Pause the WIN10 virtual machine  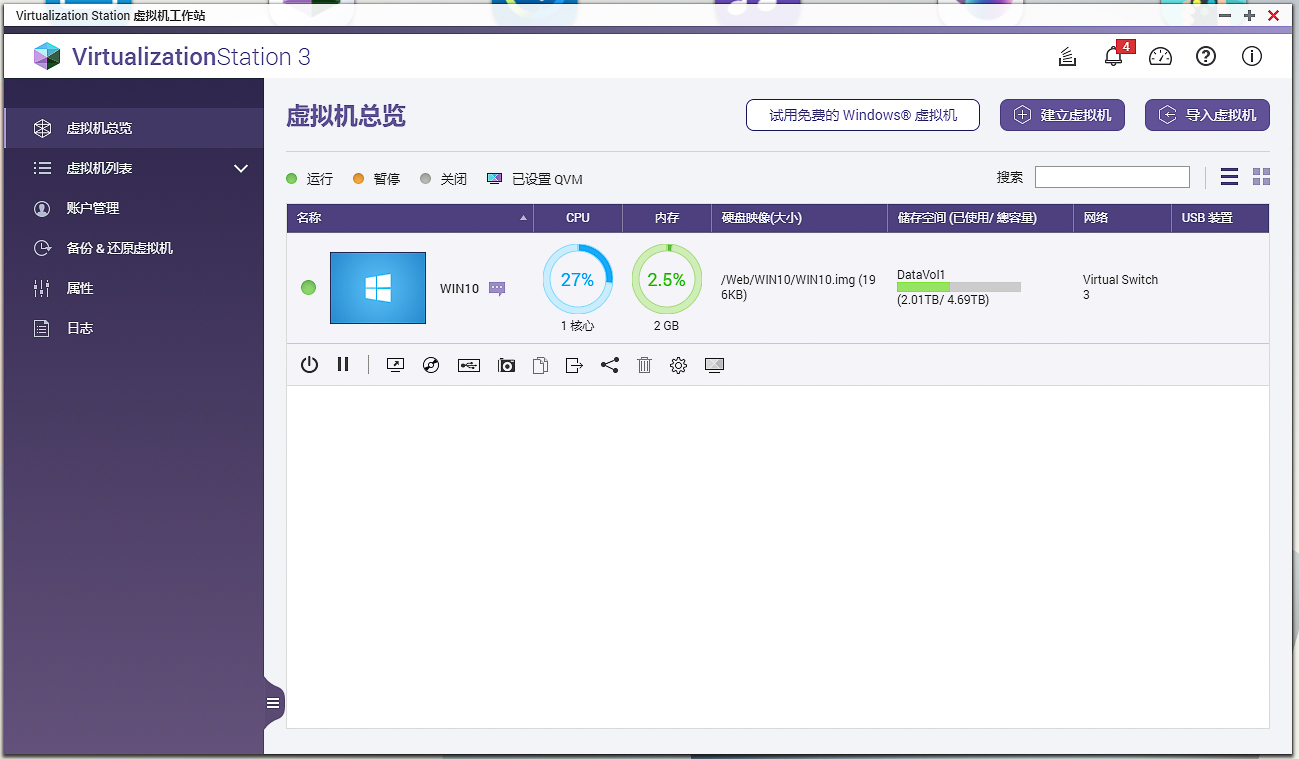coord(343,365)
